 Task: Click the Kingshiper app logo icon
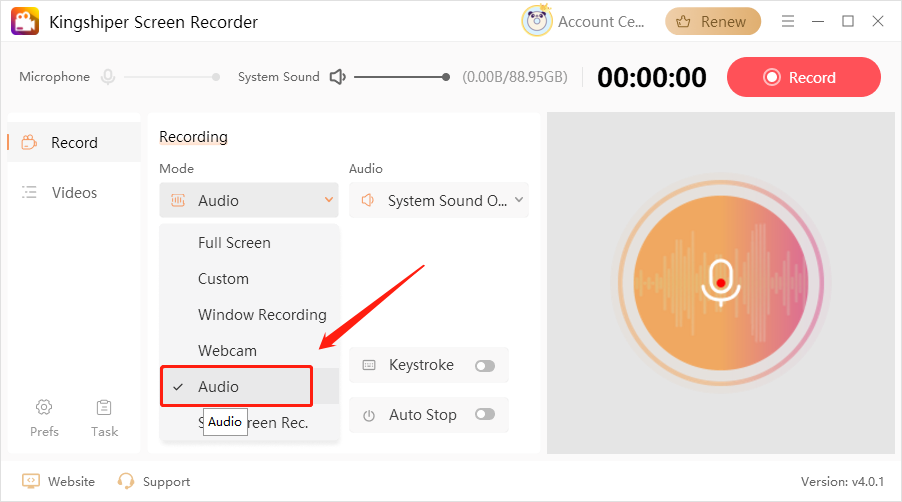pyautogui.click(x=25, y=21)
